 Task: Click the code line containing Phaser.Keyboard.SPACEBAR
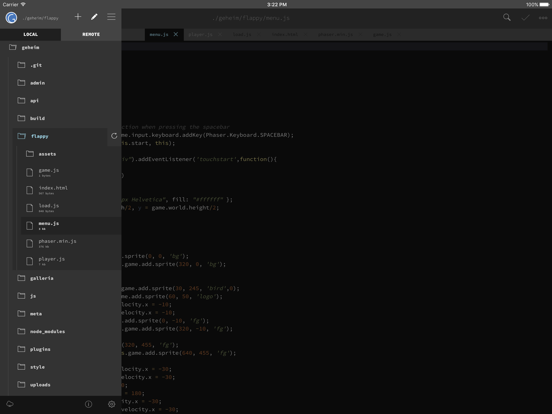pyautogui.click(x=208, y=135)
